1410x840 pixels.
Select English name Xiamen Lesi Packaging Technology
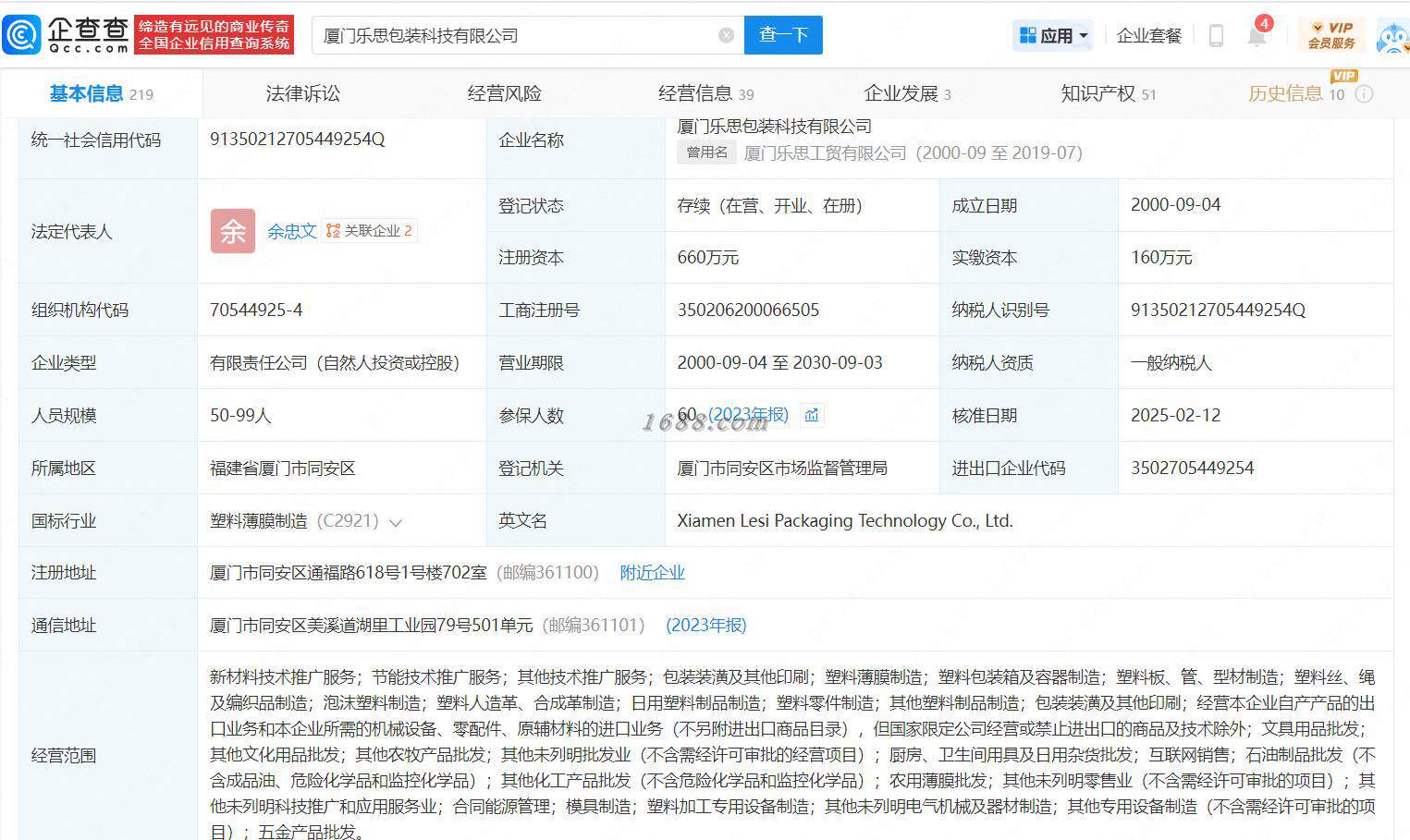(x=845, y=521)
